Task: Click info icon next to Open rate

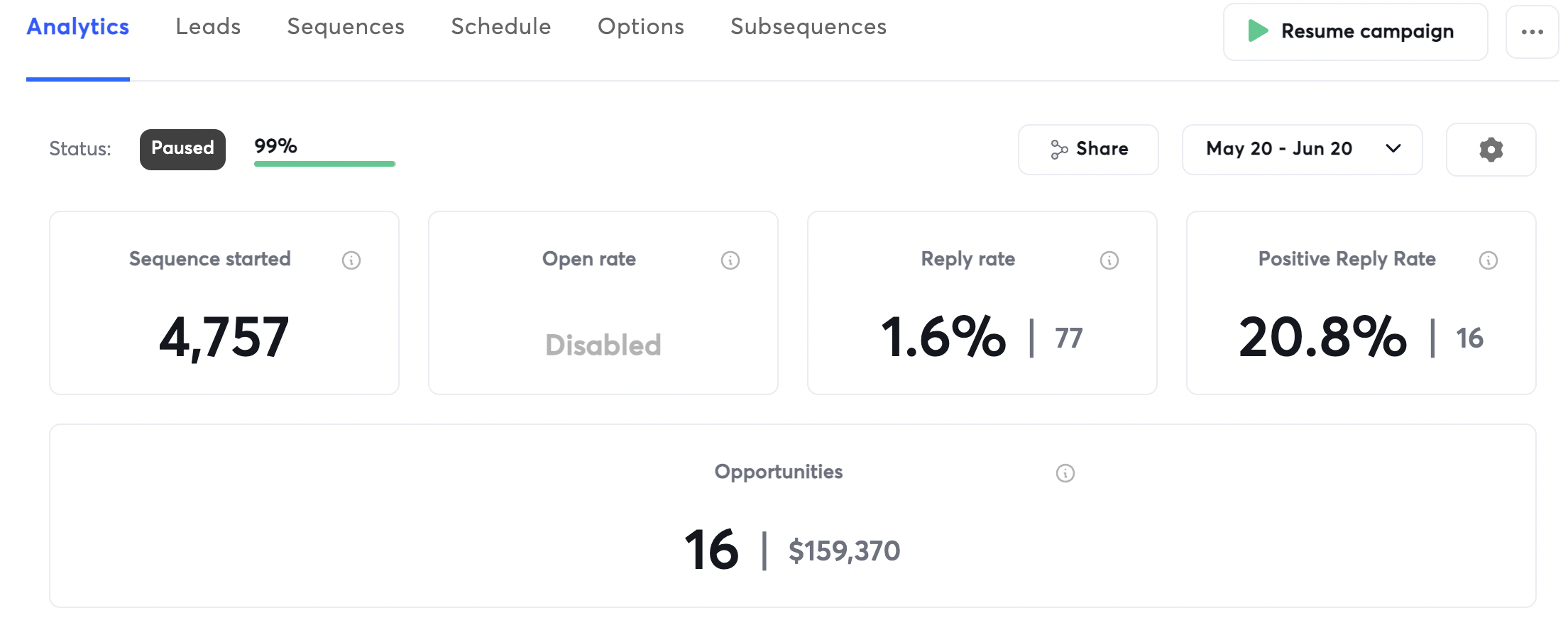Action: click(x=730, y=260)
